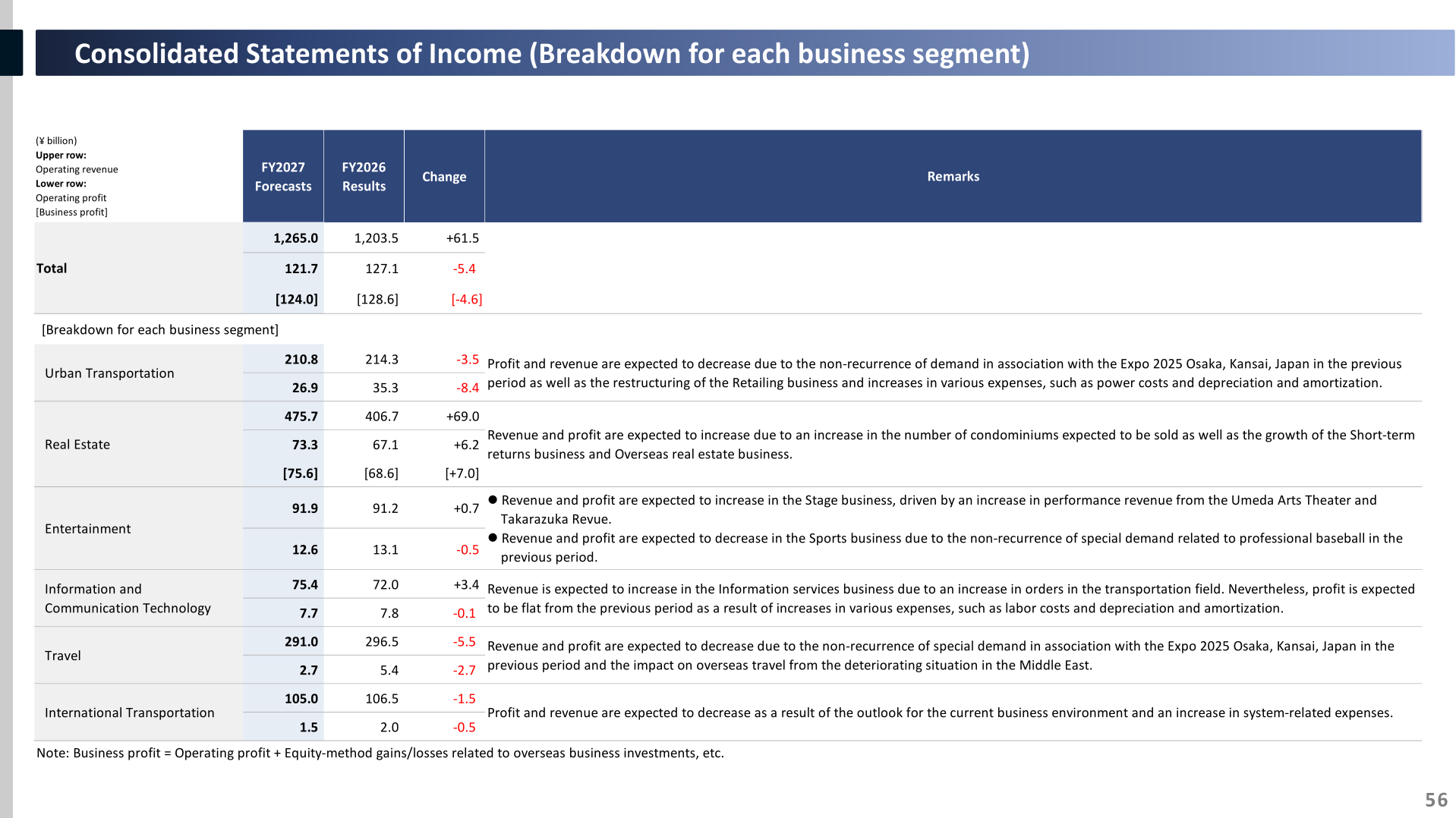Select Total business profit '[128.6]'

tap(377, 299)
